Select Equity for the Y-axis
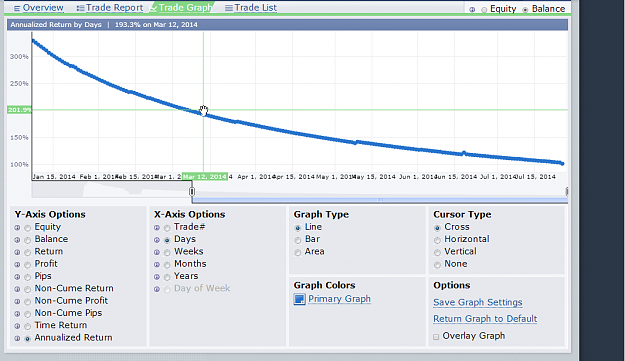The image size is (625, 361). (28, 228)
